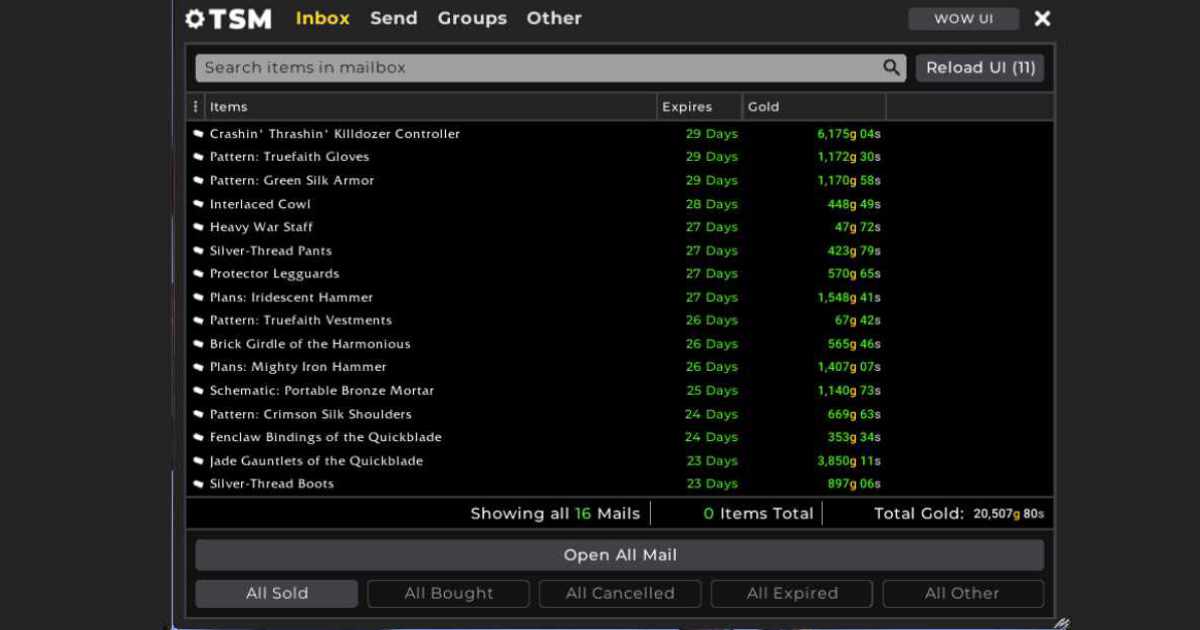Select the All Bought filter

pos(448,593)
